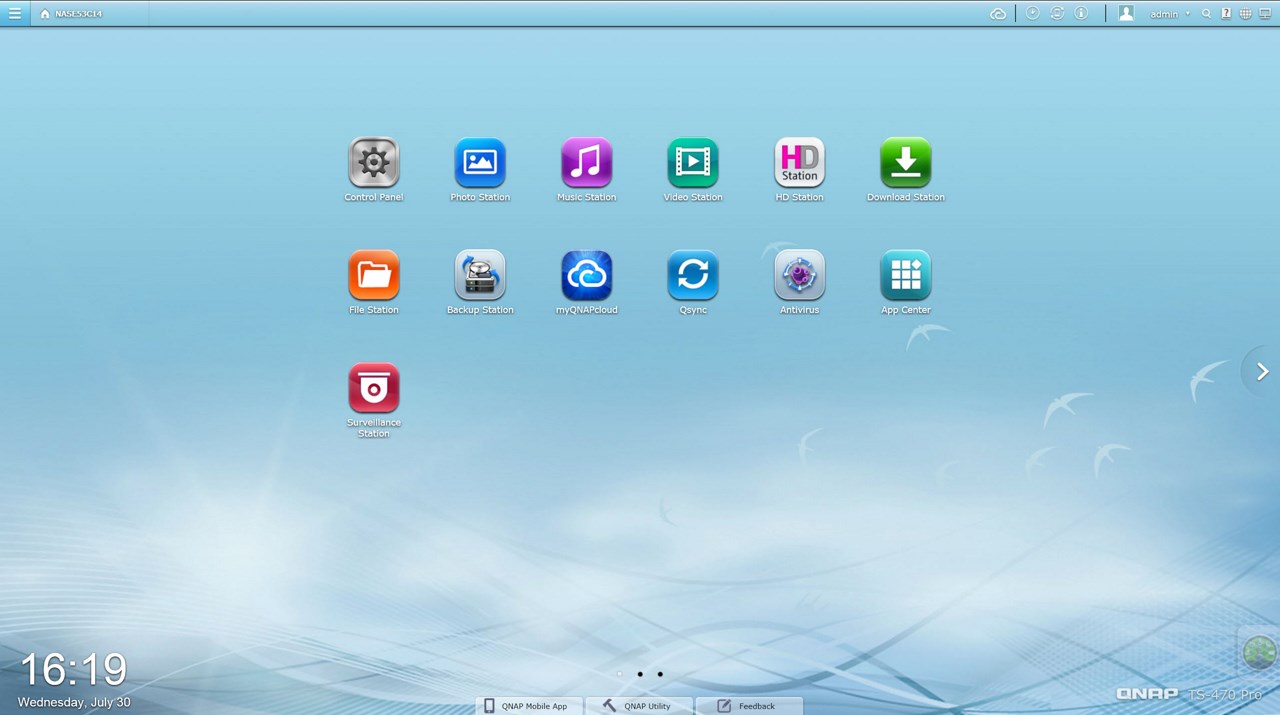
Task: Open help via the question mark icon
Action: point(1226,14)
